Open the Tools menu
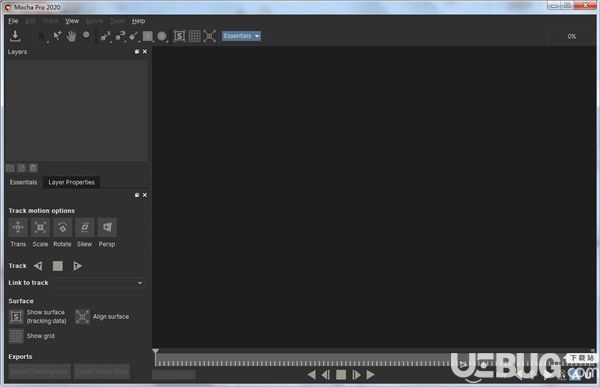The width and height of the screenshot is (600, 387). 117,21
